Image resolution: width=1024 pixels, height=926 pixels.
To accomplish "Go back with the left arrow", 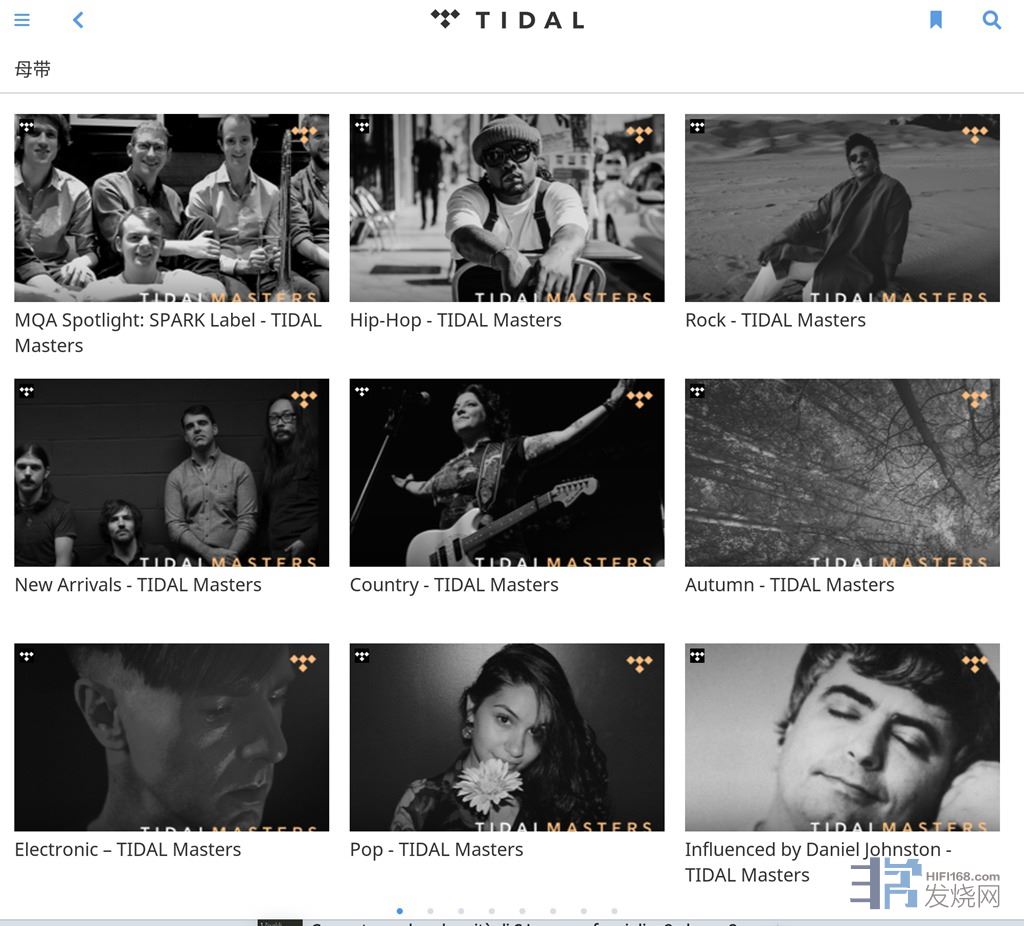I will coord(78,20).
